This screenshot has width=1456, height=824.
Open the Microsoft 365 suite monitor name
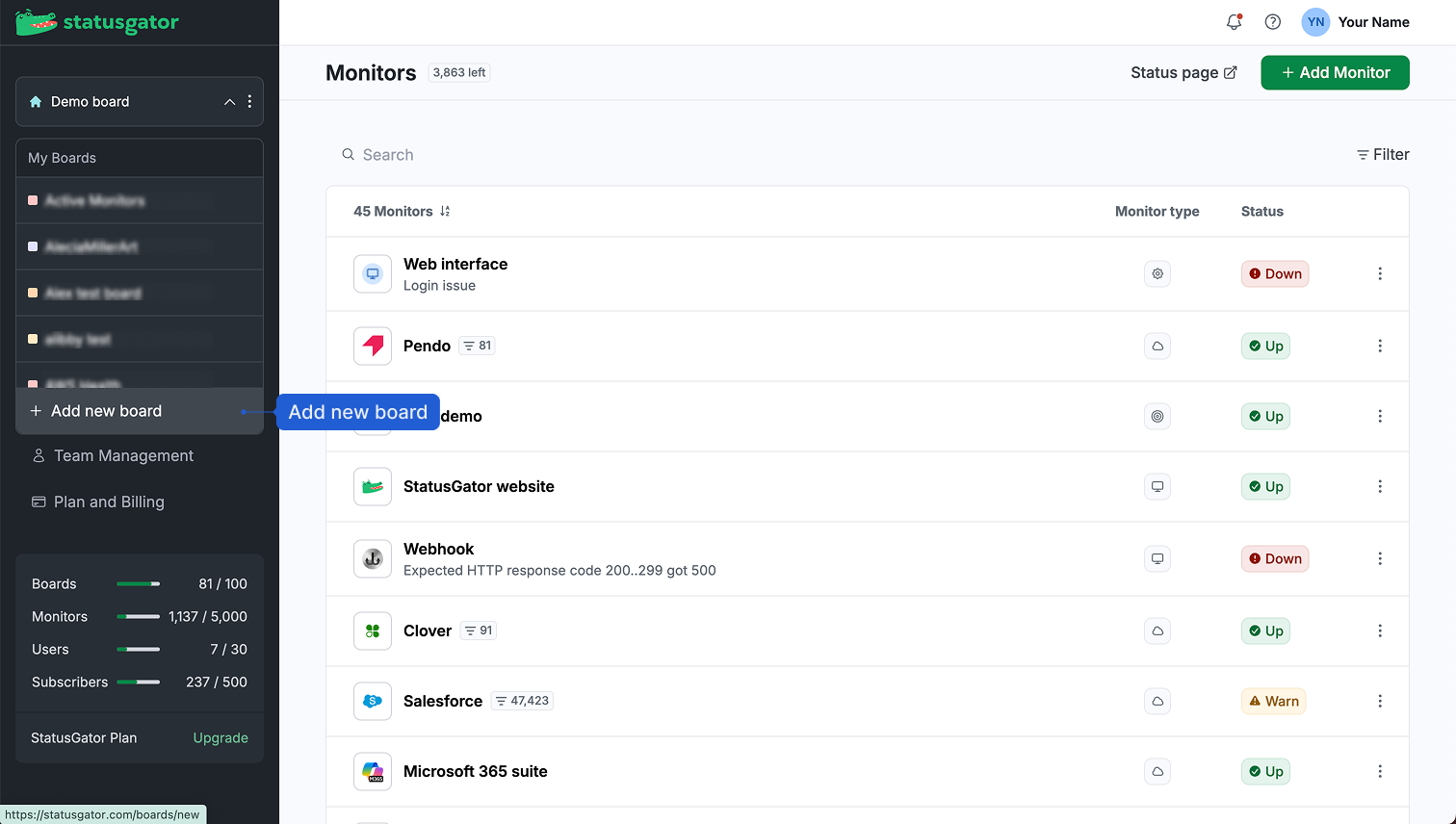click(476, 771)
